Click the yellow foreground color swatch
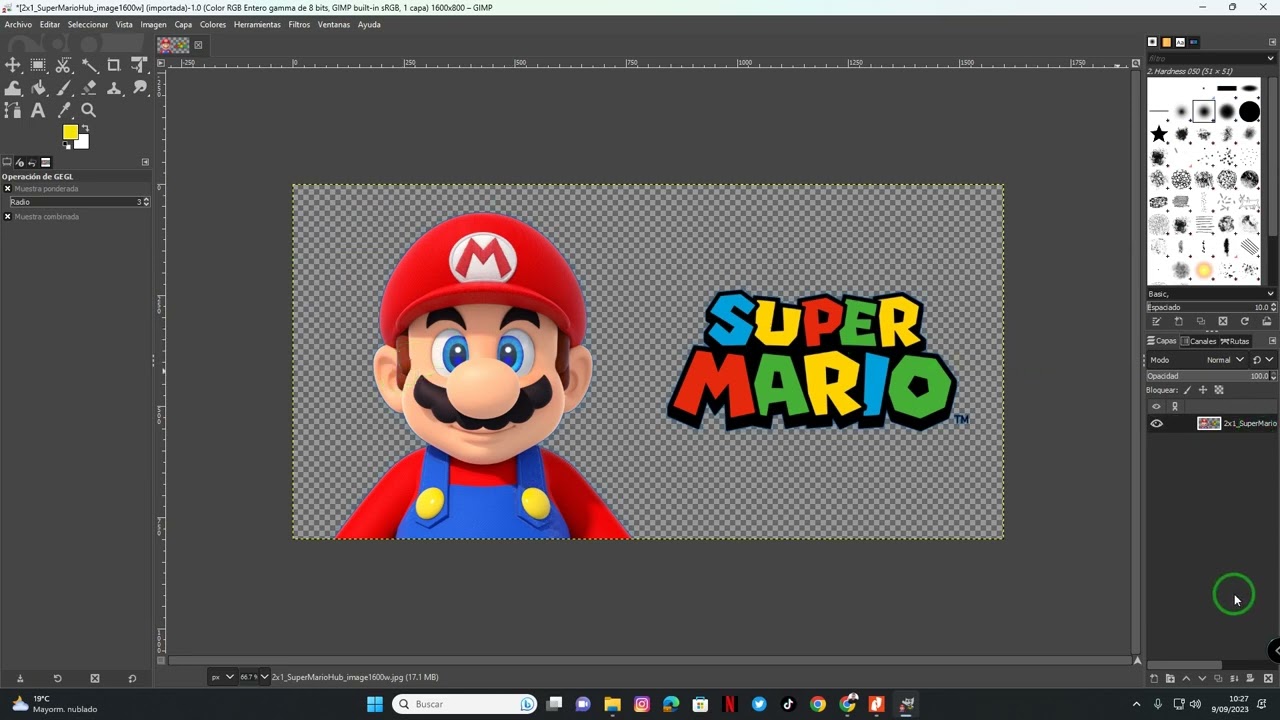Viewport: 1280px width, 720px height. (69, 132)
